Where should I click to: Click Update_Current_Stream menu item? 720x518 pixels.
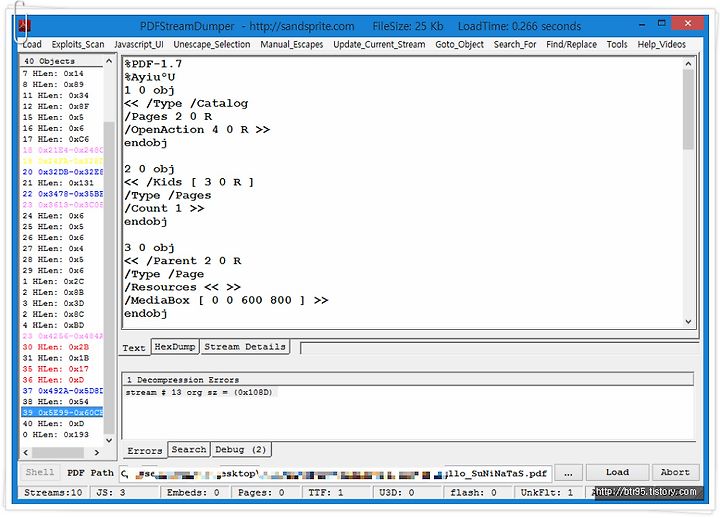point(379,45)
